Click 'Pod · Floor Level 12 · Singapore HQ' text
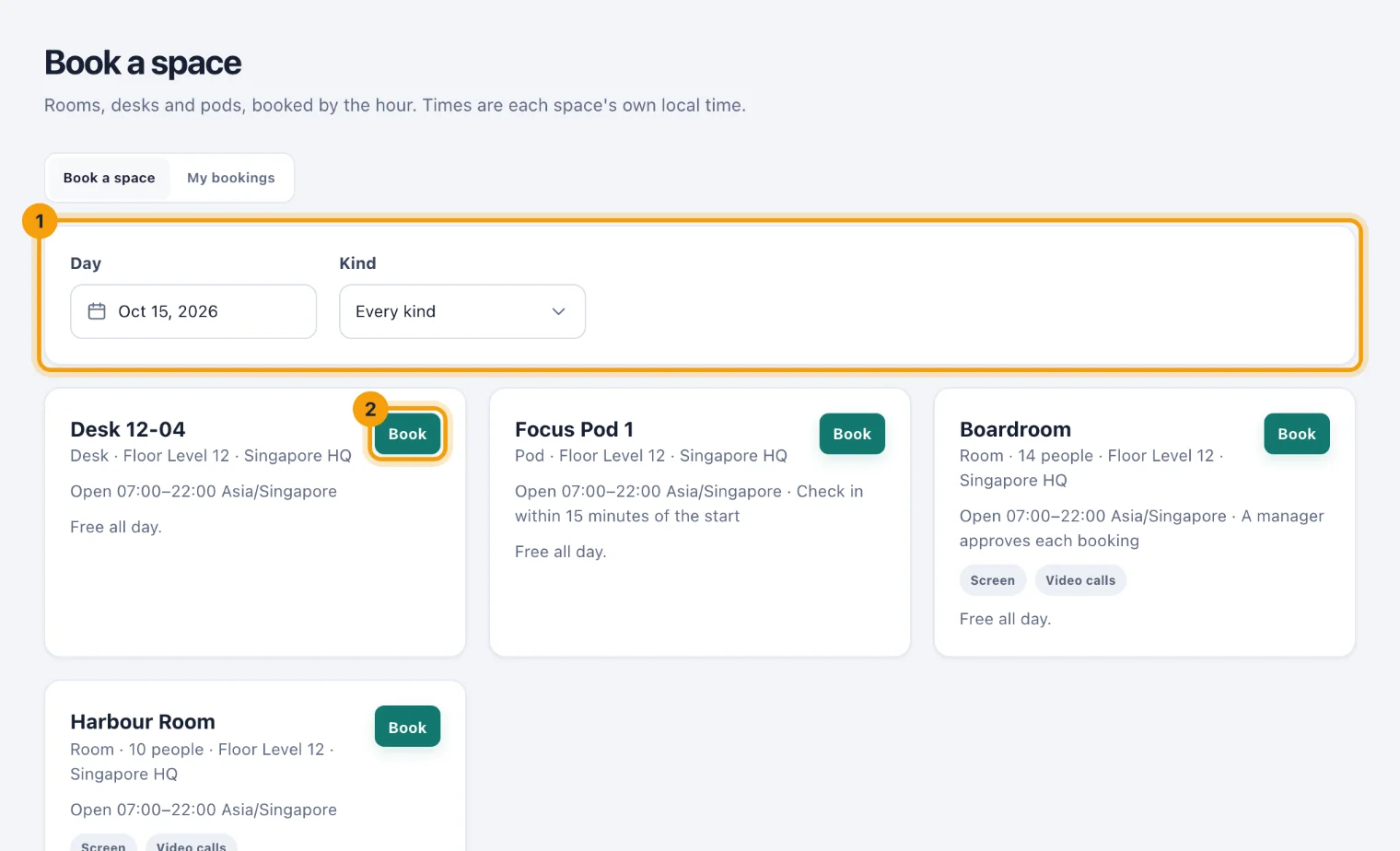Image resolution: width=1400 pixels, height=851 pixels. (651, 456)
